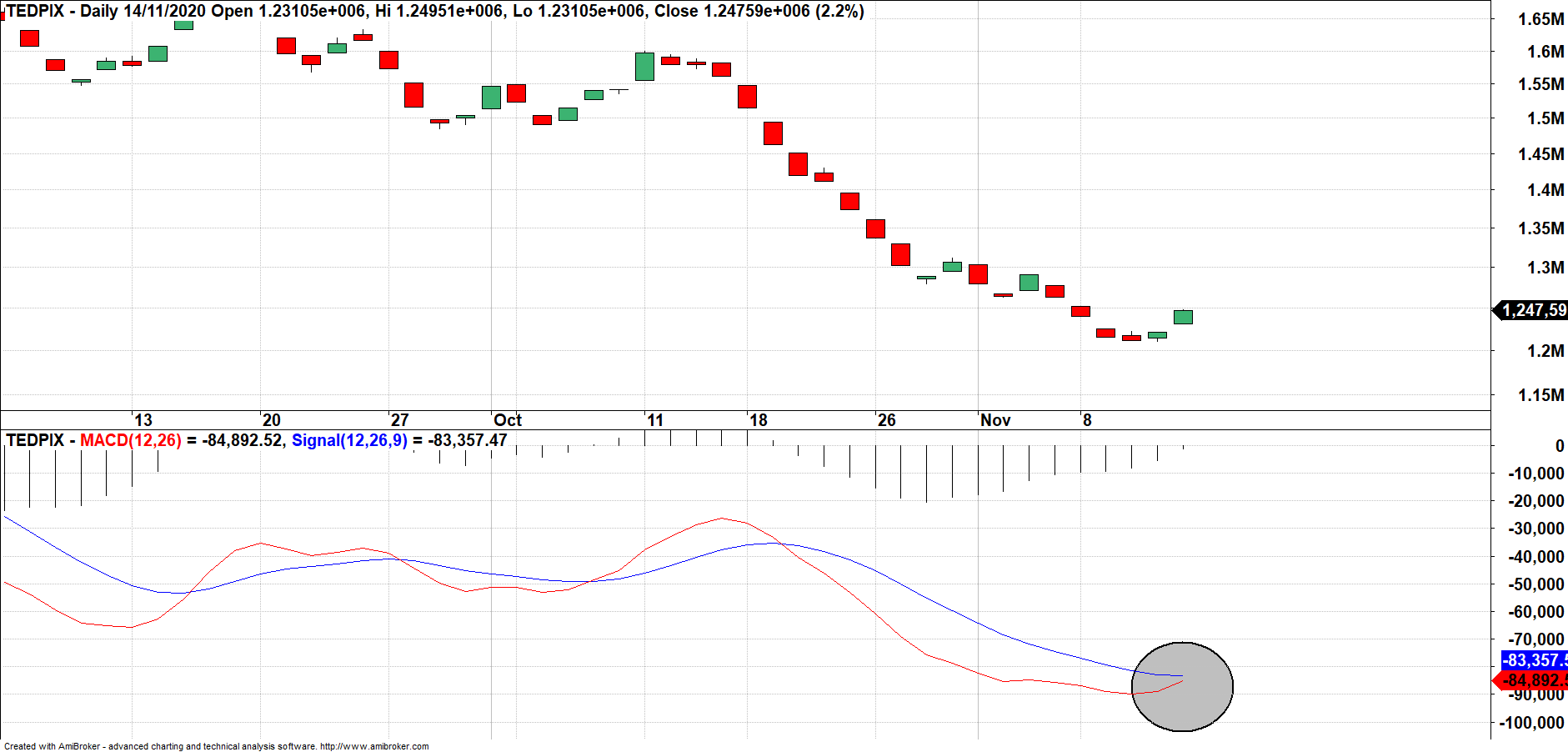Click the Nov label on the date axis
Viewport: 1568px width, 752px height.
[995, 420]
